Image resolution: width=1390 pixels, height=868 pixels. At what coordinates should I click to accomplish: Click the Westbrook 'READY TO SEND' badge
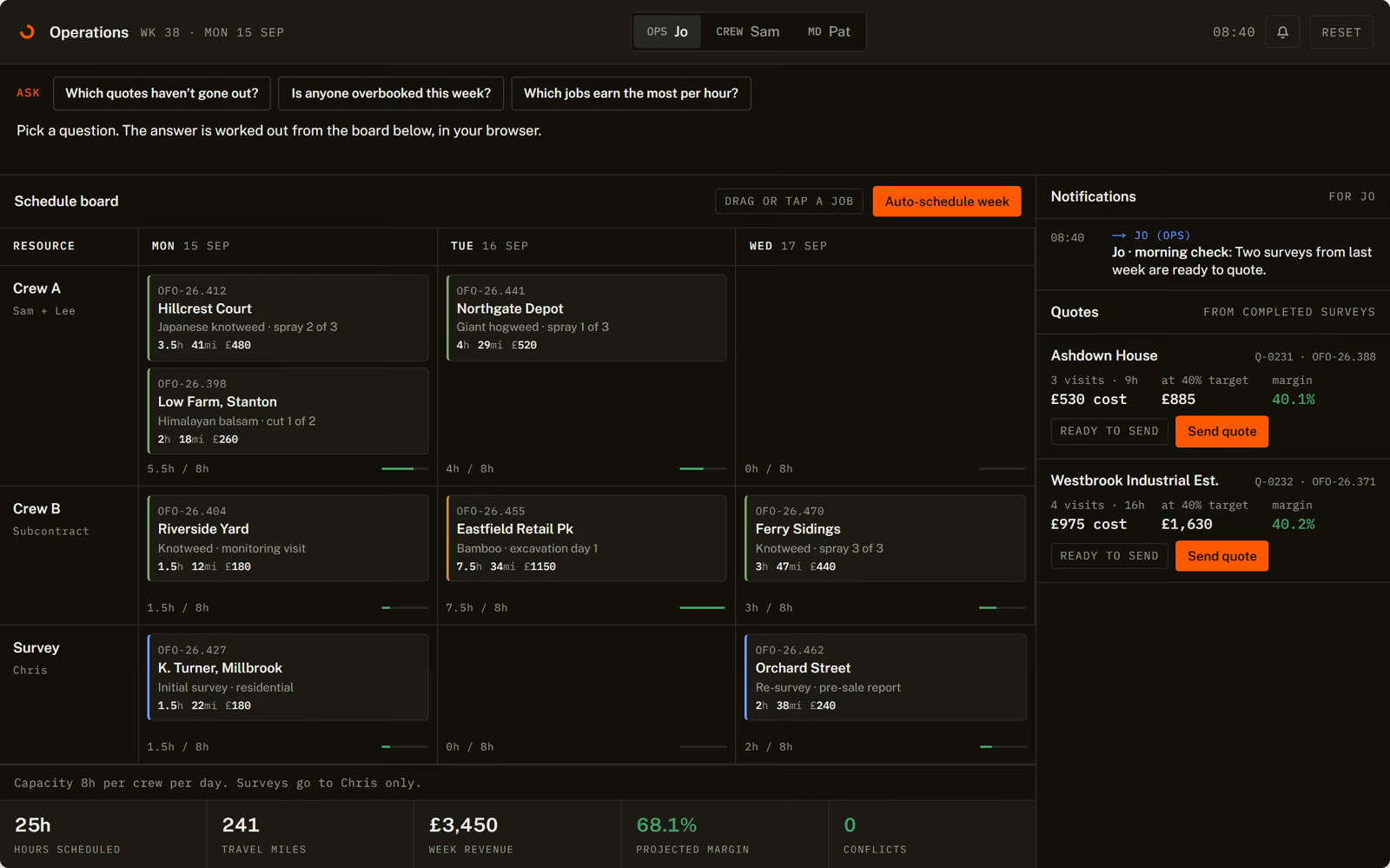1109,556
